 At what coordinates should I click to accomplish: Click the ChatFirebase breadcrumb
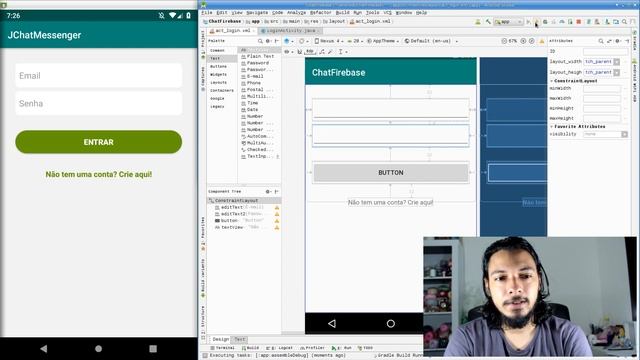(x=222, y=21)
